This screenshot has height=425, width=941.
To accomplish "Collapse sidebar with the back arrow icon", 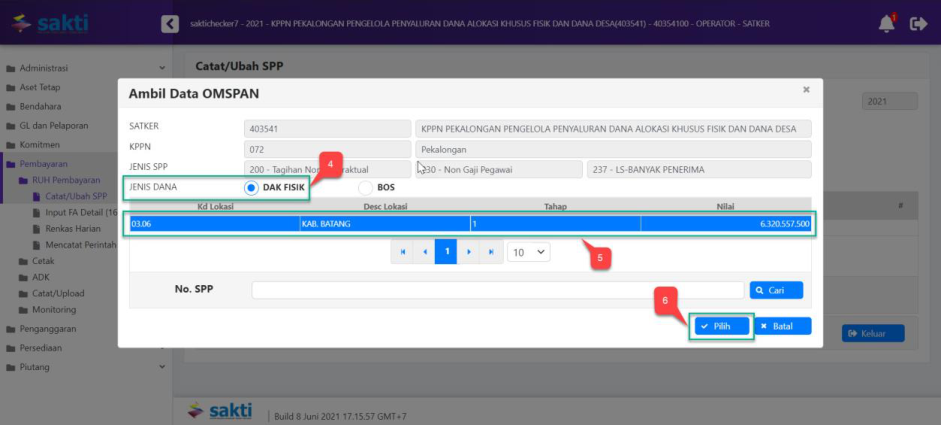I will click(x=170, y=24).
